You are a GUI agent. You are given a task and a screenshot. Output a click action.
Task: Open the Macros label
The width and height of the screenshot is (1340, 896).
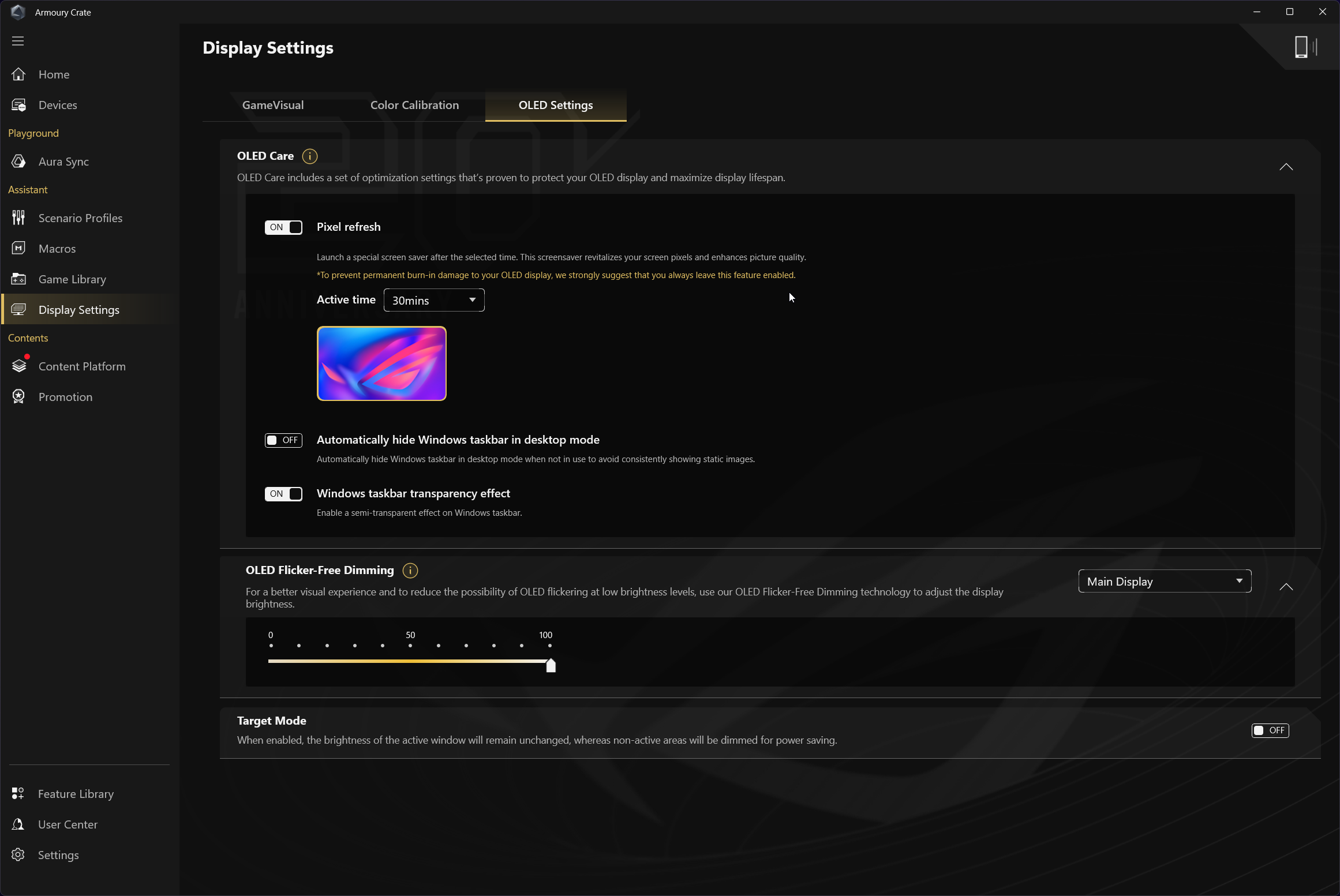coord(57,249)
